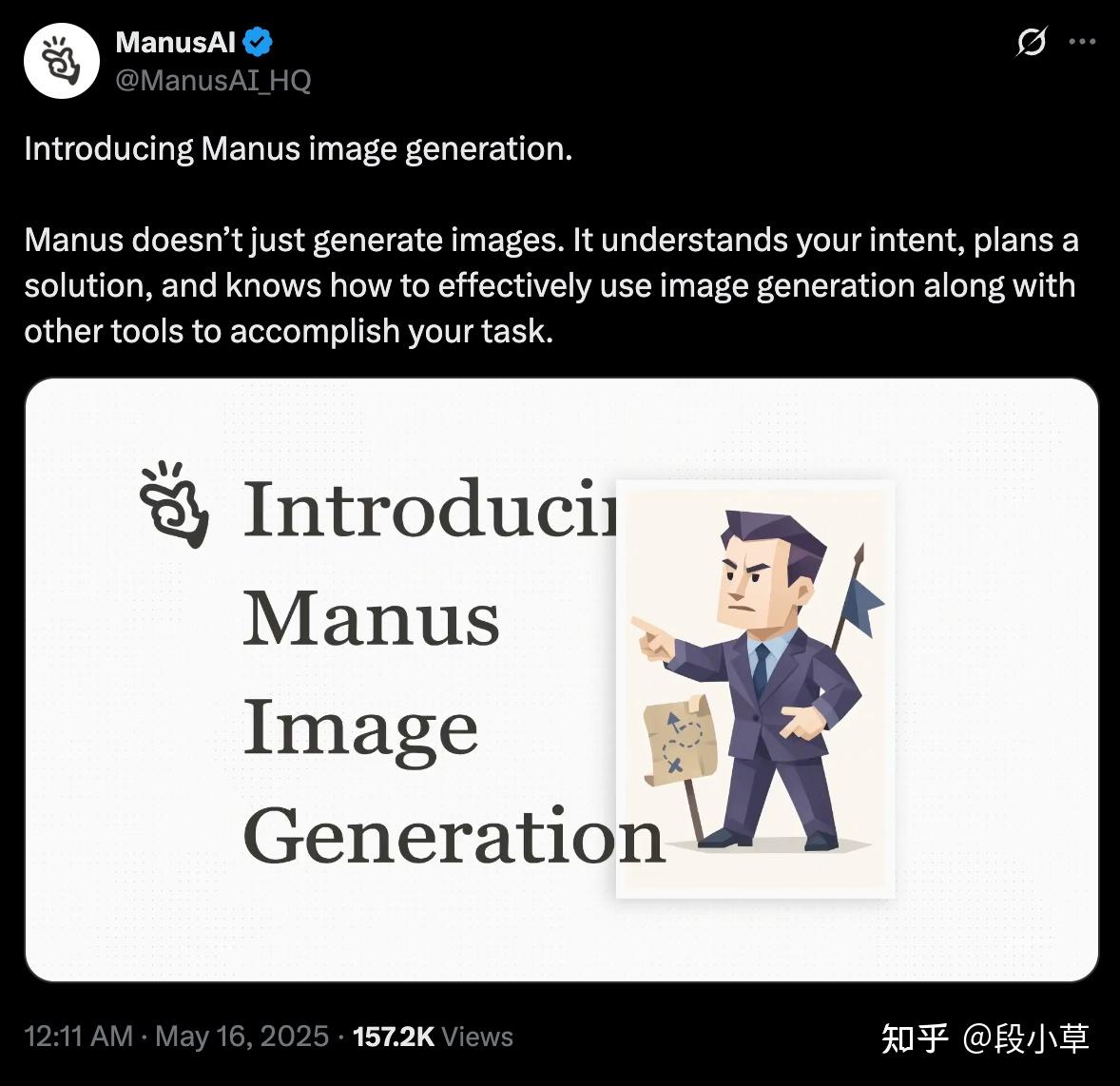Open the three-dot more options menu
This screenshot has width=1120, height=1086.
[x=1083, y=43]
